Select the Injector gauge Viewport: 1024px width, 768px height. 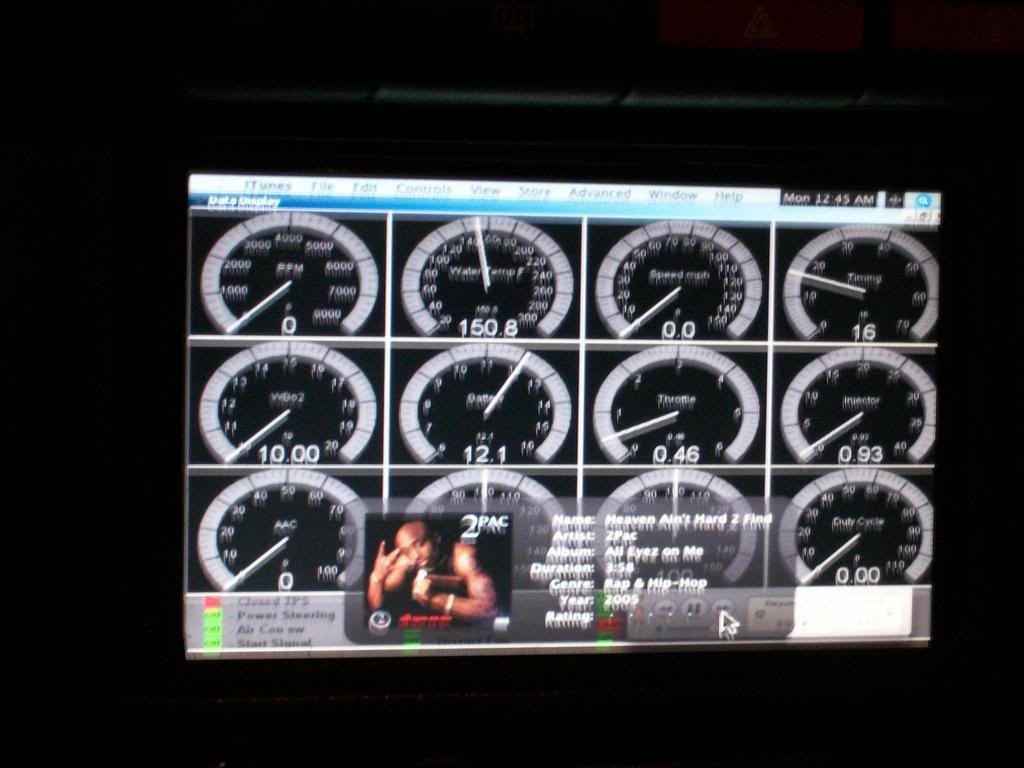click(x=859, y=406)
